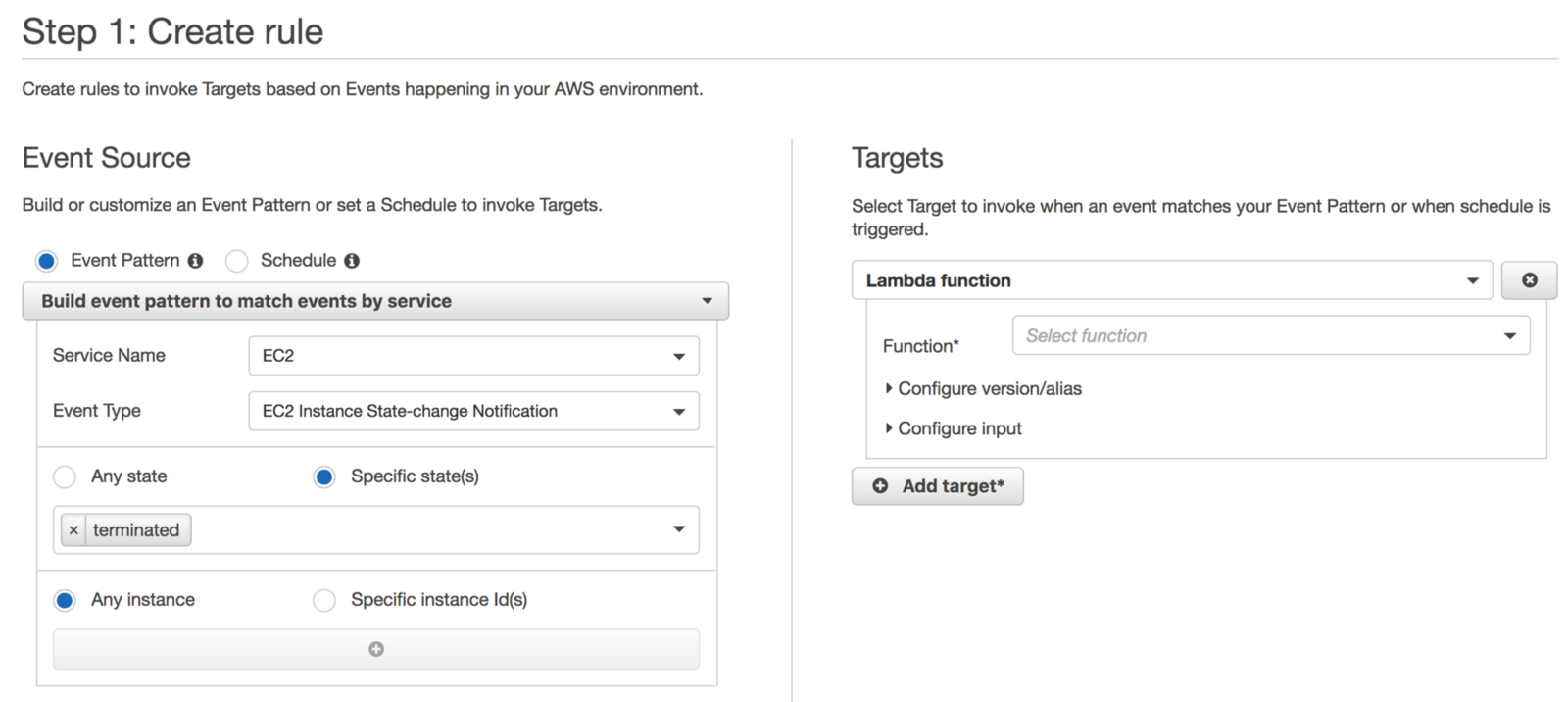Select Specific instance Id(s) radio button
Viewport: 1568px width, 702px height.
pos(324,600)
